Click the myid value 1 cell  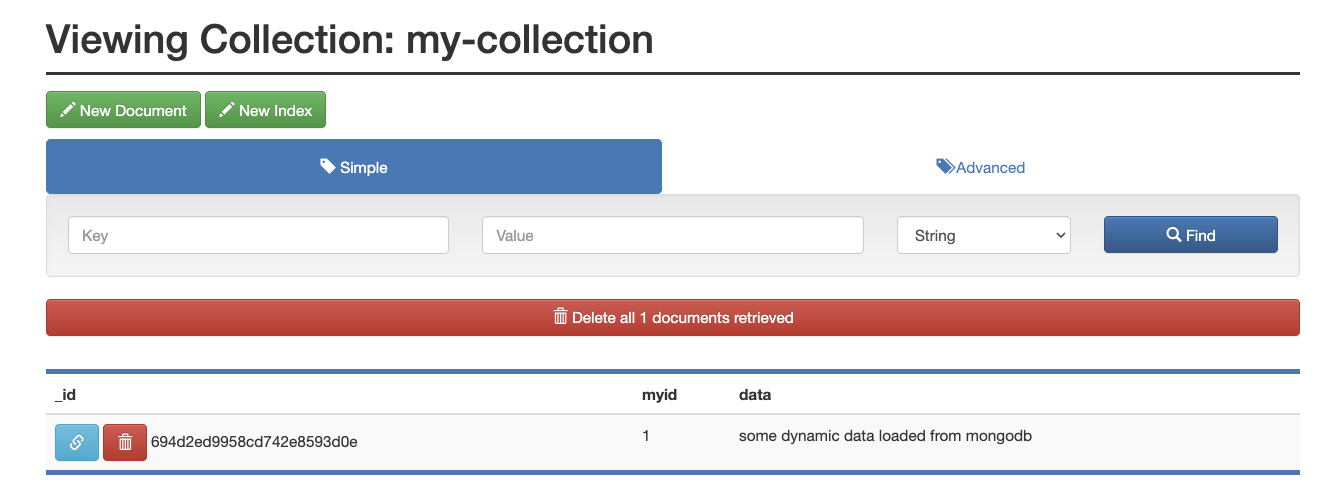coord(646,436)
